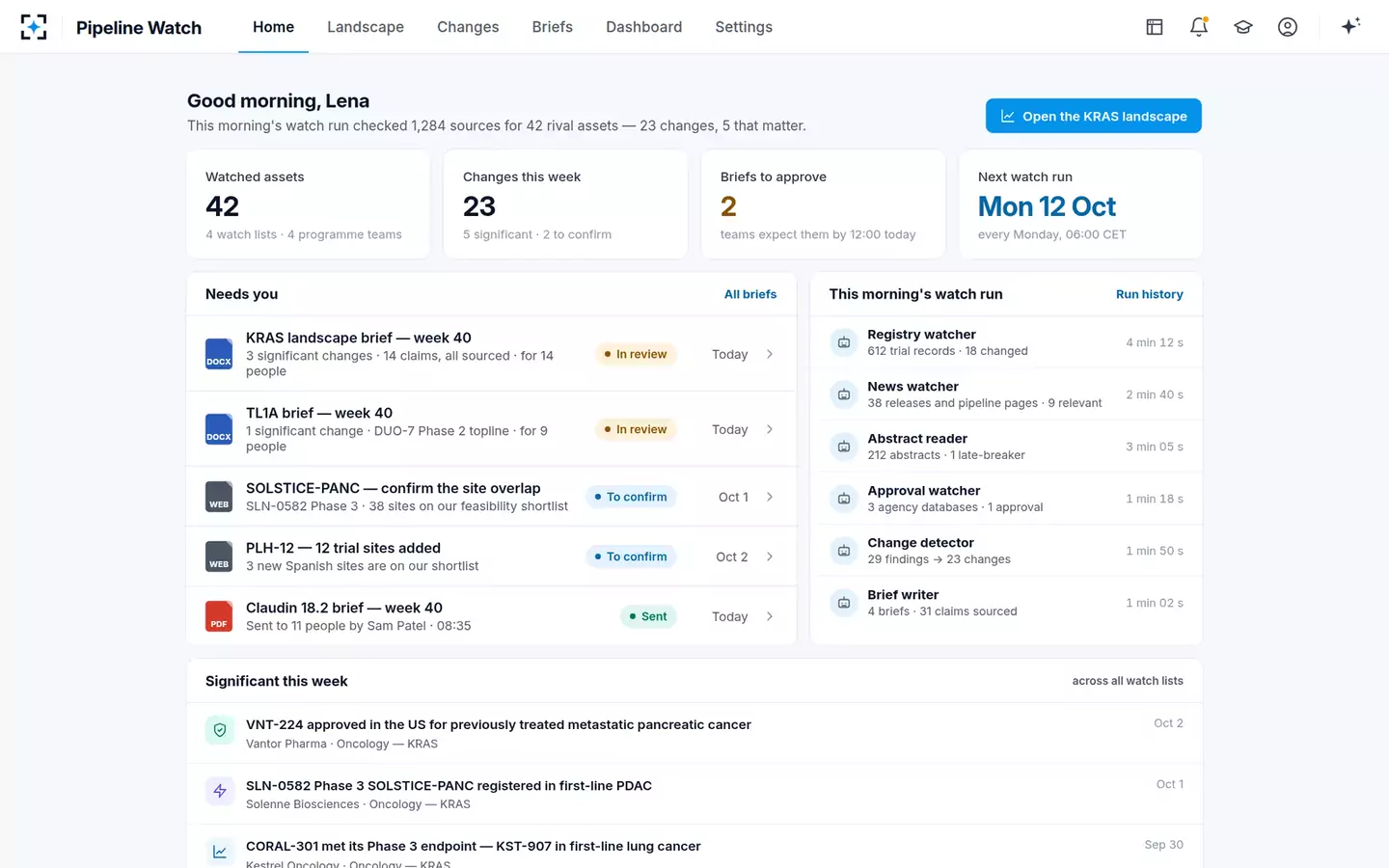Click the DOCX icon for KRAS landscape brief
The image size is (1389, 868).
tap(219, 354)
